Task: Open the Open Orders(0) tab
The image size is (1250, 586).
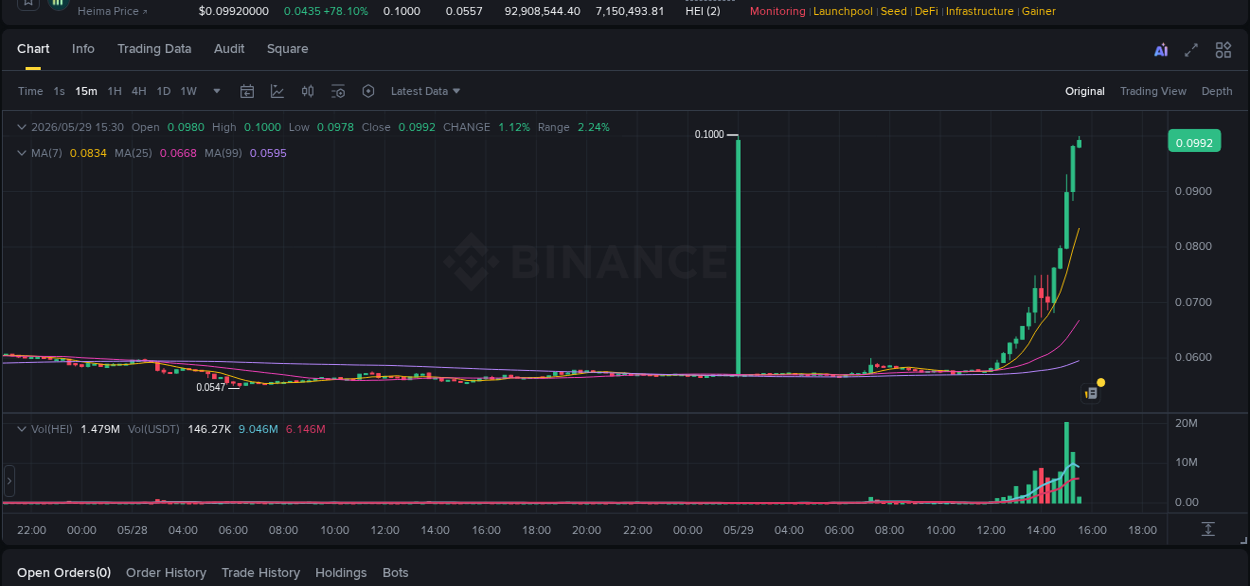Action: (x=64, y=573)
